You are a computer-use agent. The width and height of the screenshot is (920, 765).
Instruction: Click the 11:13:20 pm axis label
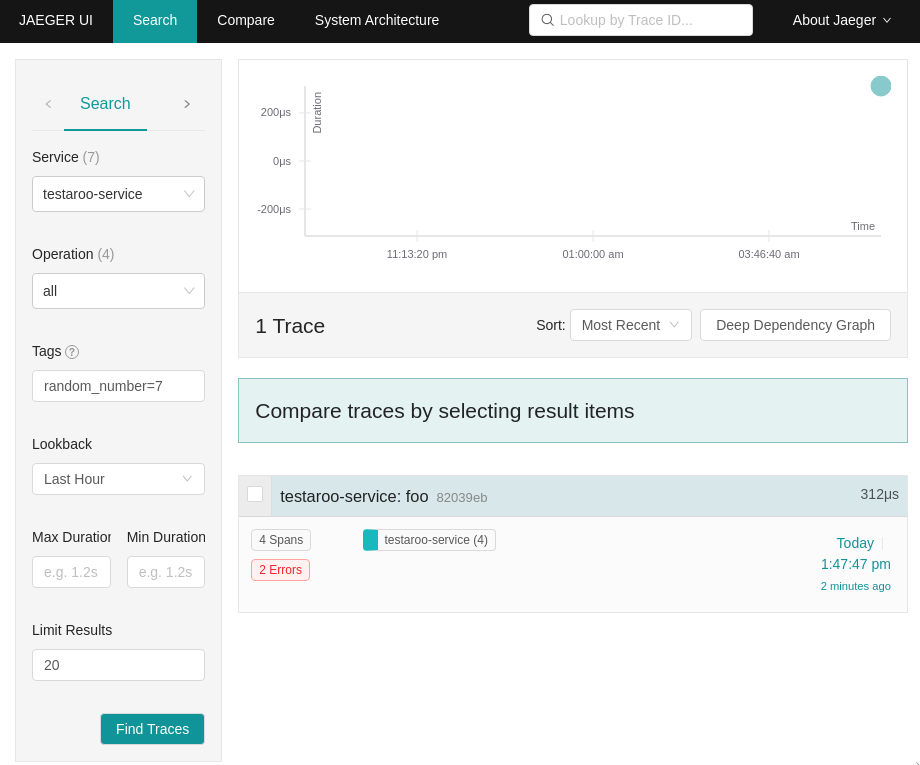pos(417,254)
